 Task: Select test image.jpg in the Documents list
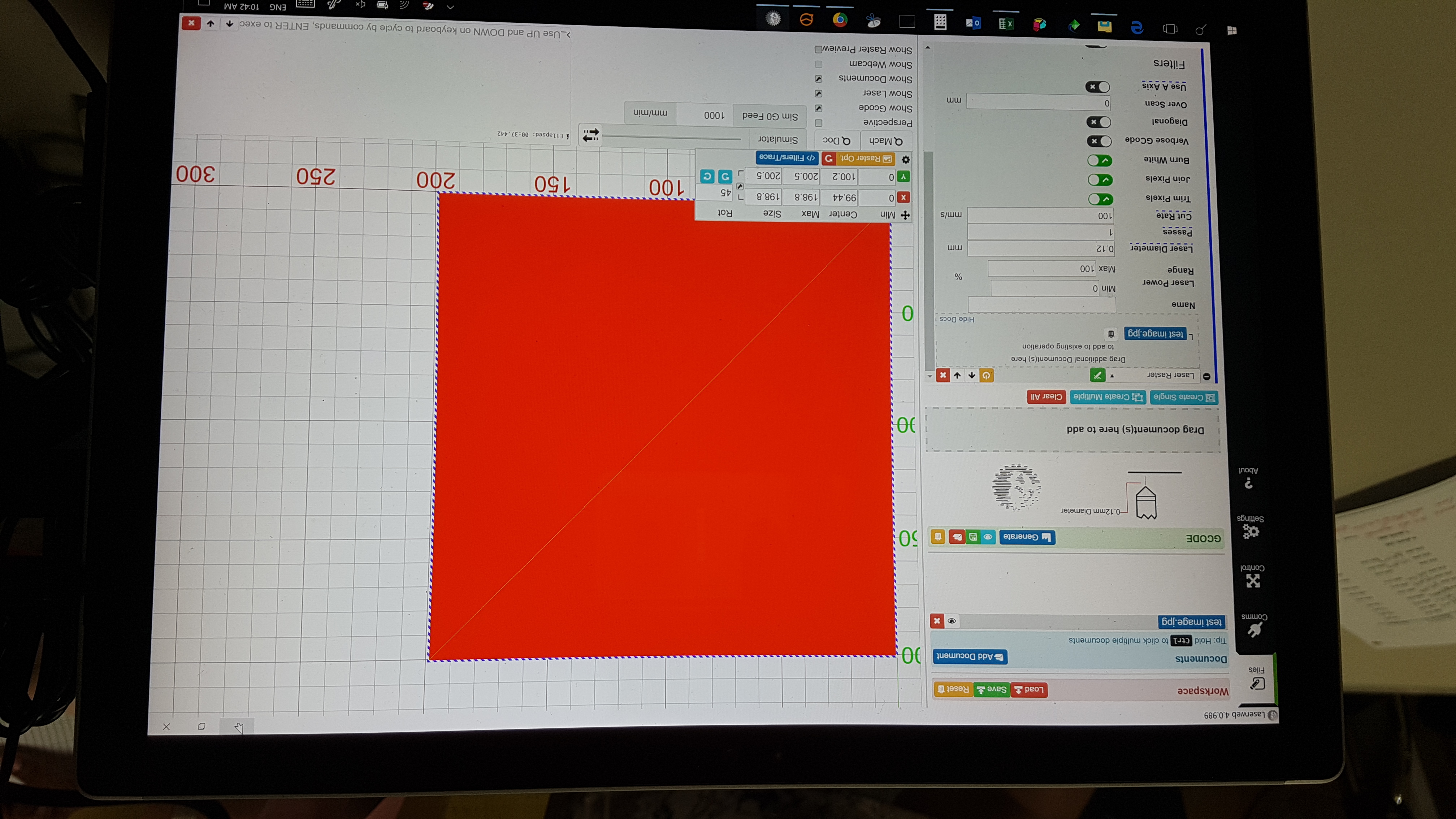pos(1192,622)
